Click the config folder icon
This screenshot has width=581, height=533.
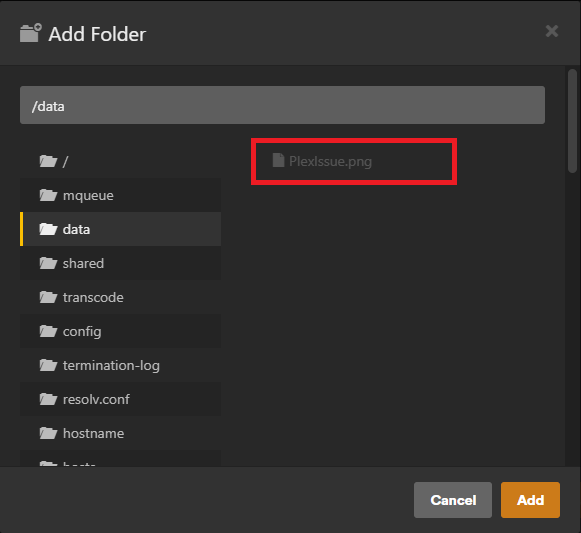(x=48, y=331)
